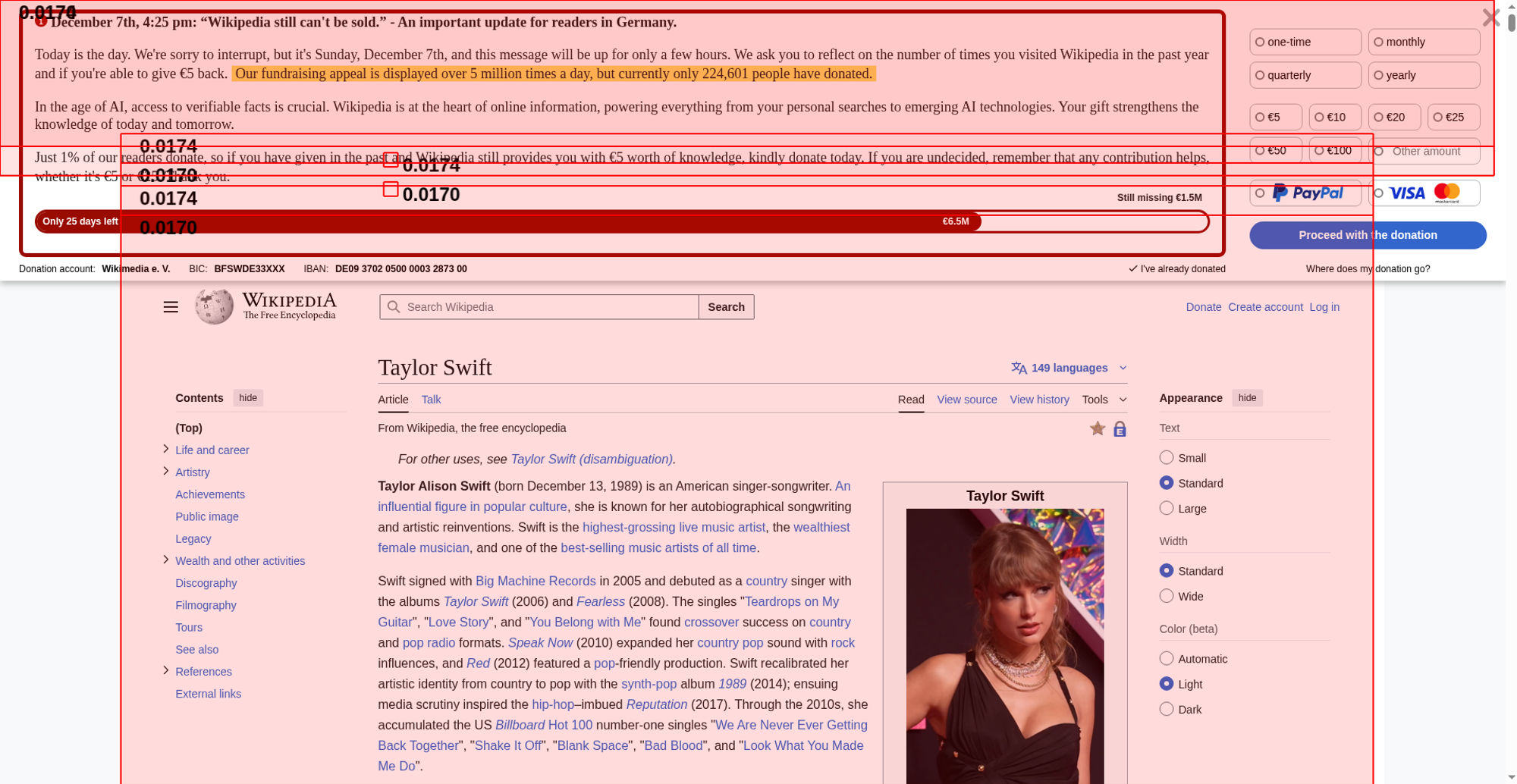Select Visa Mastercard payment option
Viewport: 1517px width, 784px height.
point(1424,193)
